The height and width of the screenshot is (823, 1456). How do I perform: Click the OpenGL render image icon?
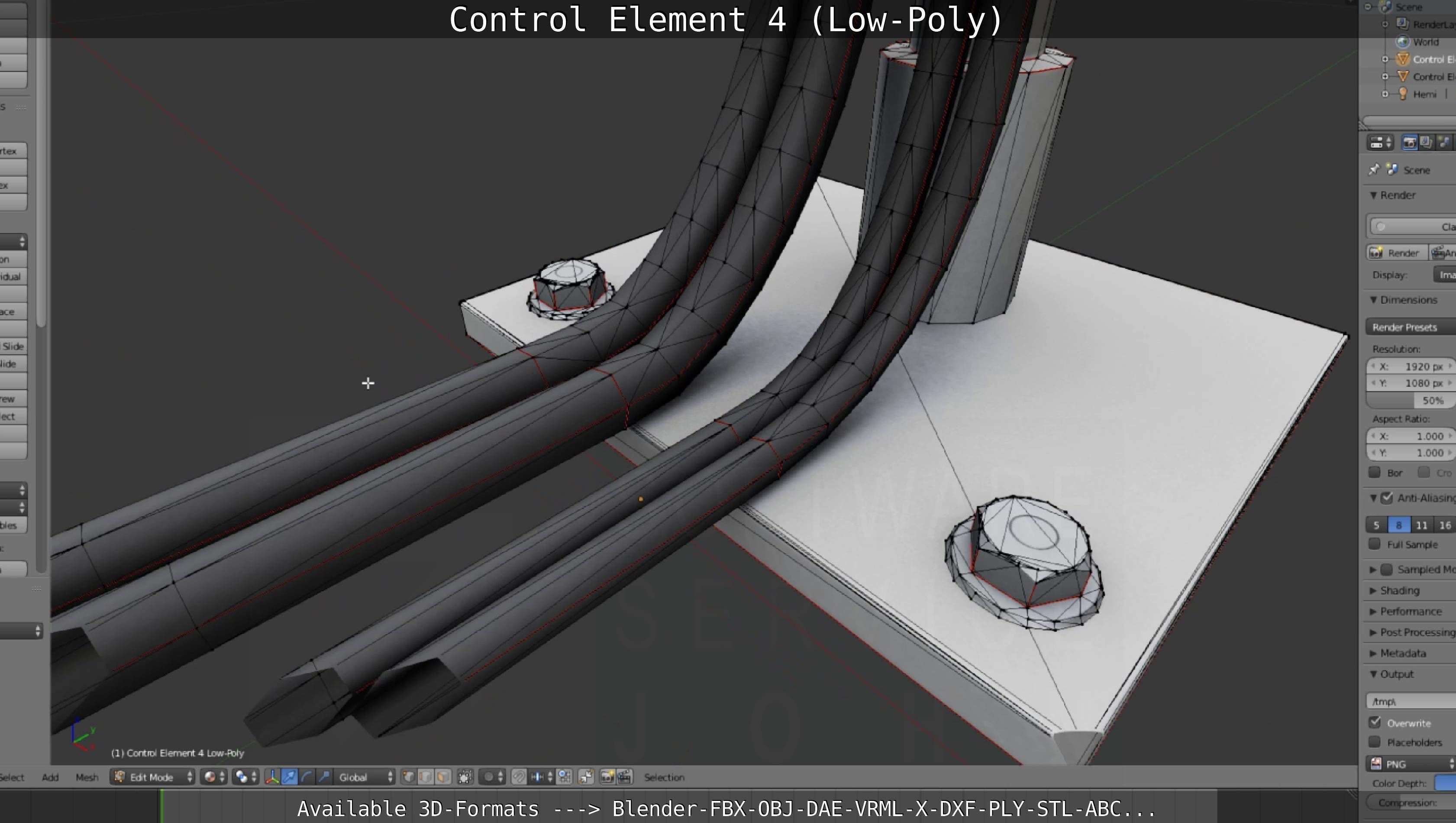pos(607,777)
